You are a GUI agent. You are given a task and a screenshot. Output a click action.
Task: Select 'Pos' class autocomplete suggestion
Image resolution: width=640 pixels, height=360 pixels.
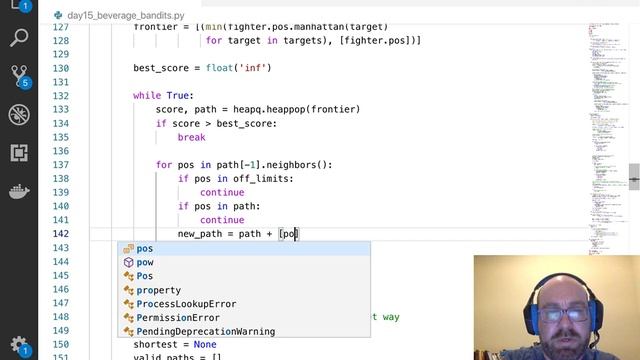pyautogui.click(x=244, y=276)
